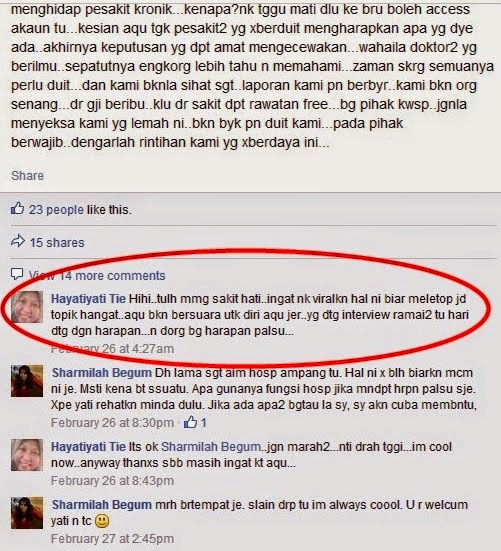Click the comment bubble icon near more comments
The height and width of the screenshot is (551, 501).
pos(17,274)
